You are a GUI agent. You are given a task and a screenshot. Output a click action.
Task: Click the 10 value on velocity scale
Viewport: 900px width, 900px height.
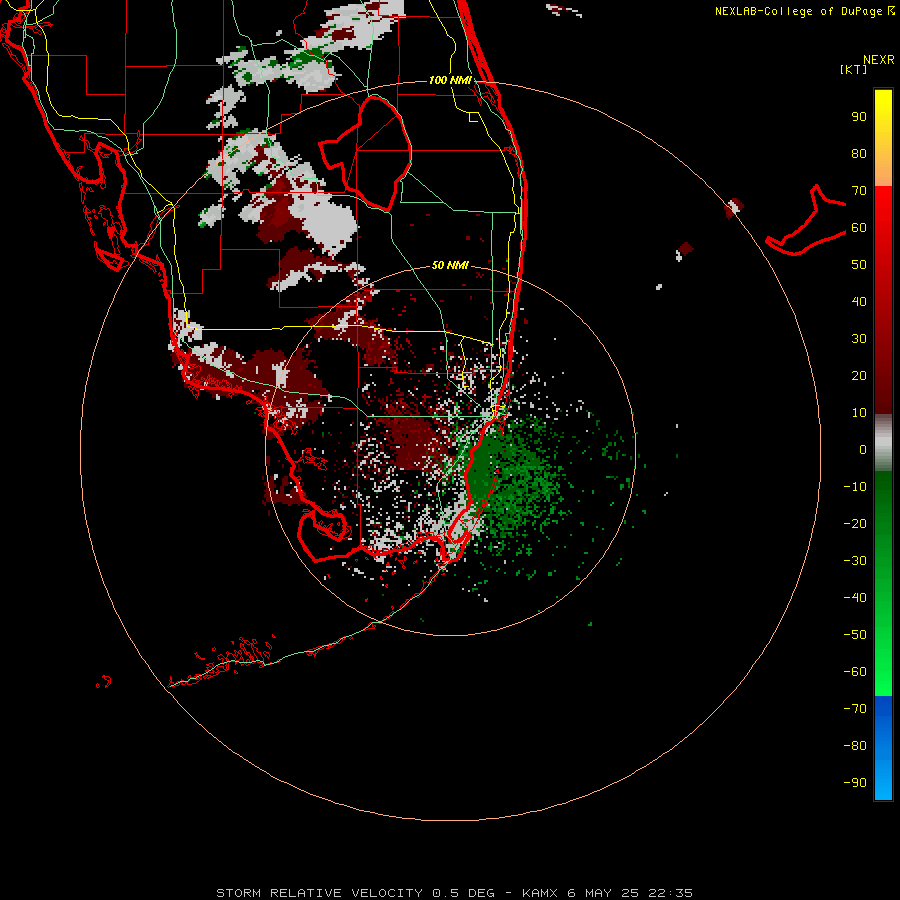[x=859, y=413]
